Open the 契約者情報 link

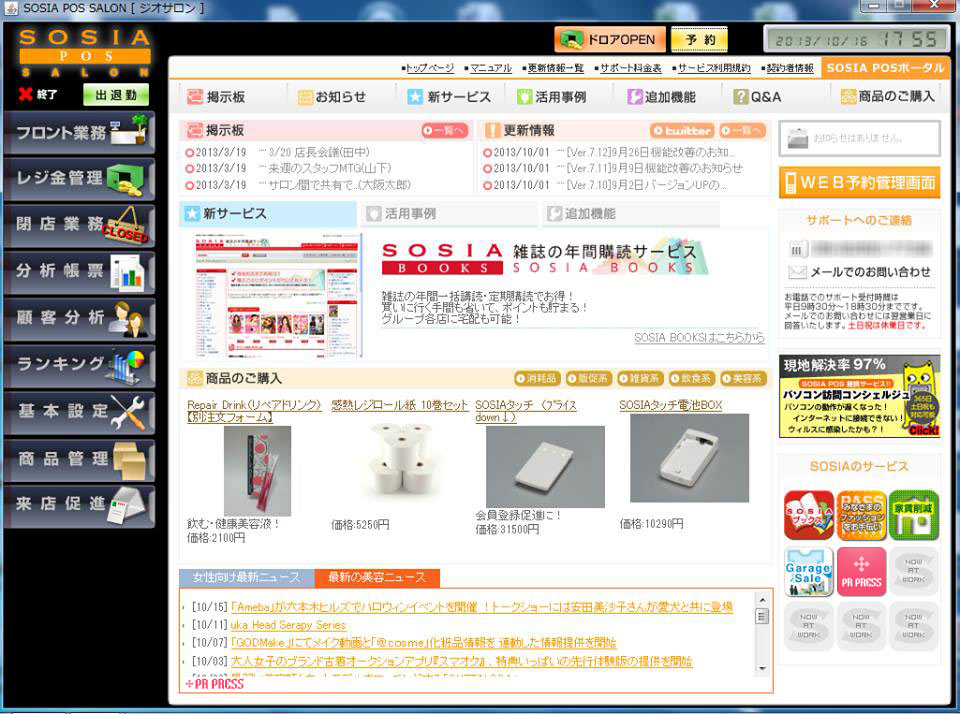(x=790, y=68)
